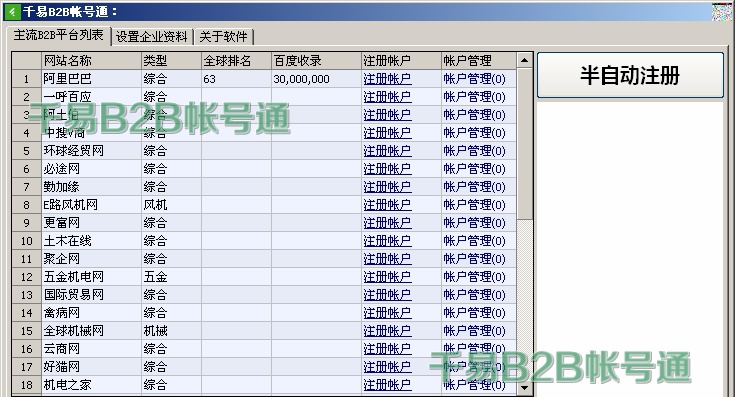Open 帐户管理(0) for 必途网

click(x=474, y=169)
